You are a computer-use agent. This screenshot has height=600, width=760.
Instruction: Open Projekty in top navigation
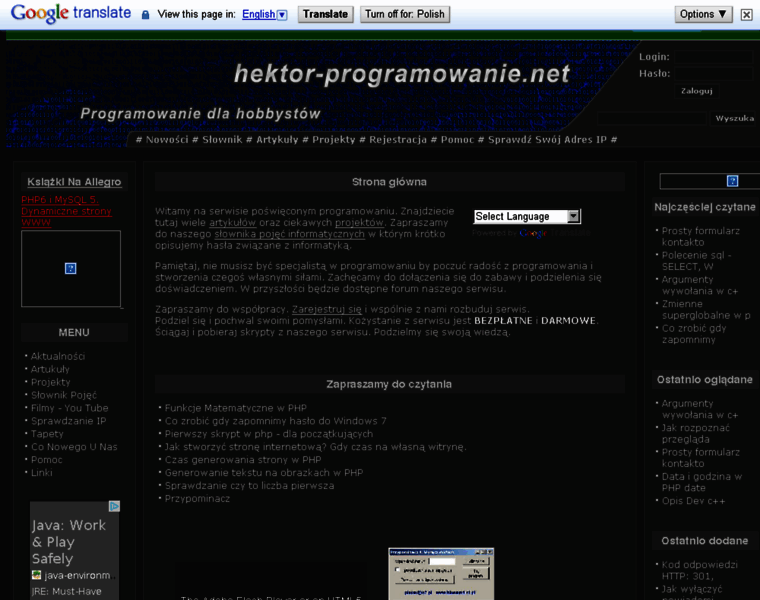pos(333,140)
